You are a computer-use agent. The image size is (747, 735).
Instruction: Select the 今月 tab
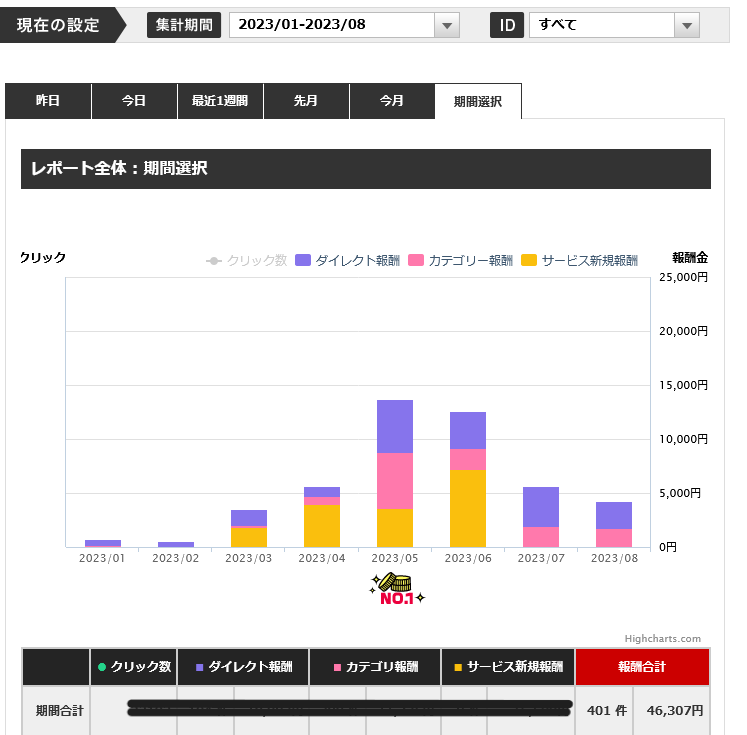click(x=392, y=101)
